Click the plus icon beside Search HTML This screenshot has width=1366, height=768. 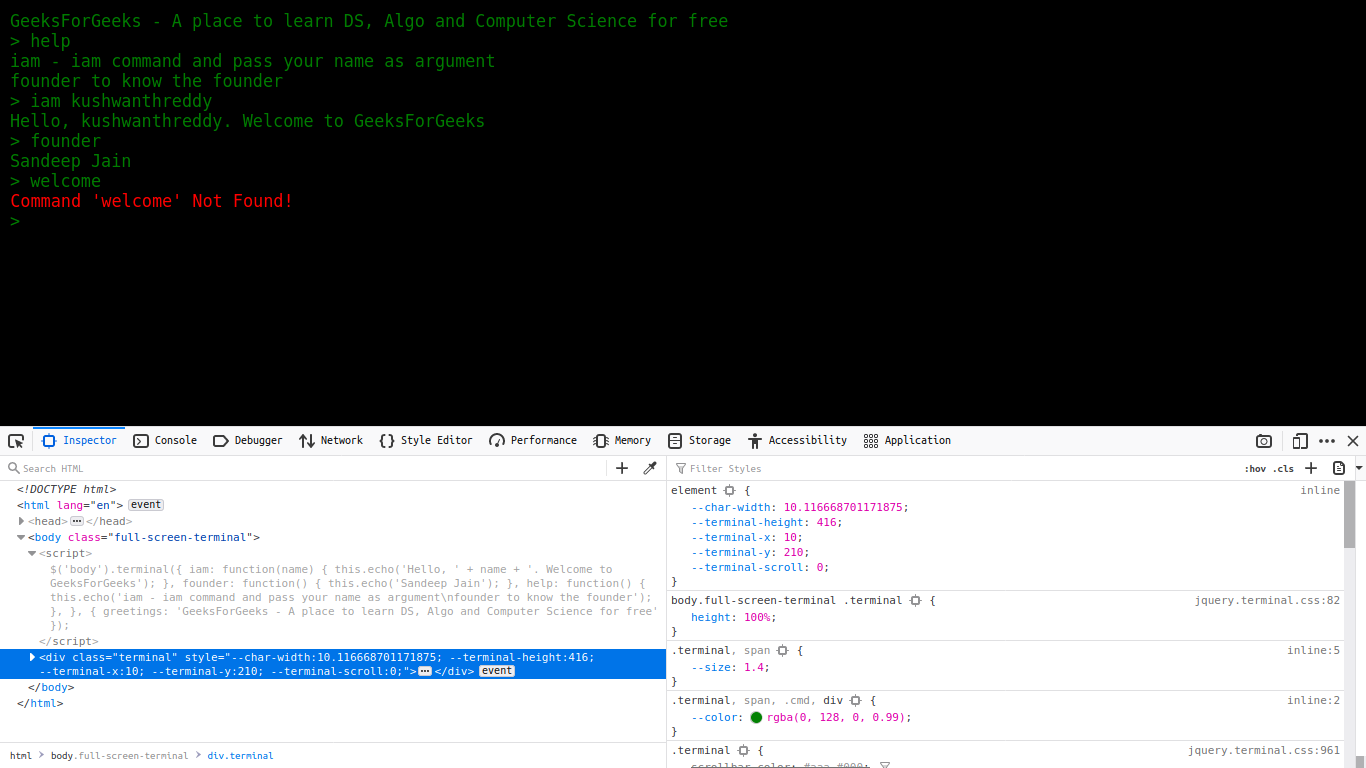point(622,468)
